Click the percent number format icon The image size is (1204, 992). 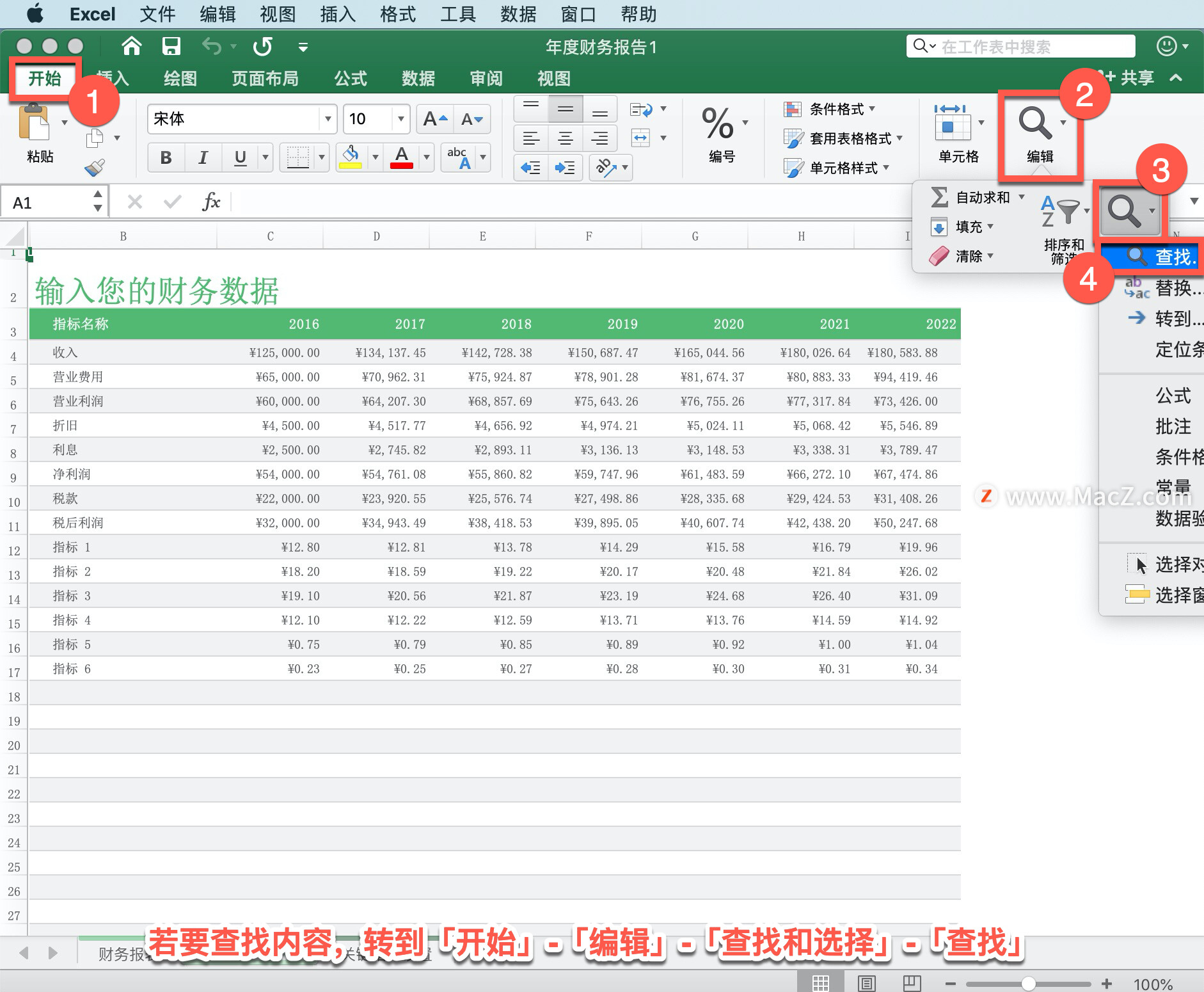(x=717, y=123)
